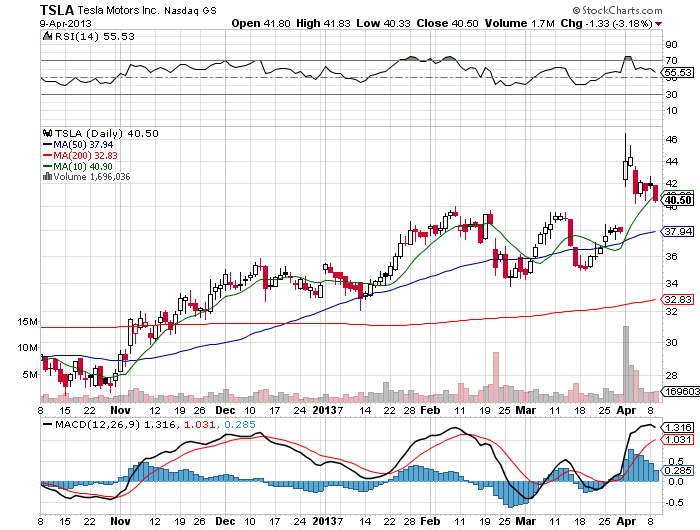
Task: Click the Tesla Motors Inc. company name
Action: [x=118, y=10]
